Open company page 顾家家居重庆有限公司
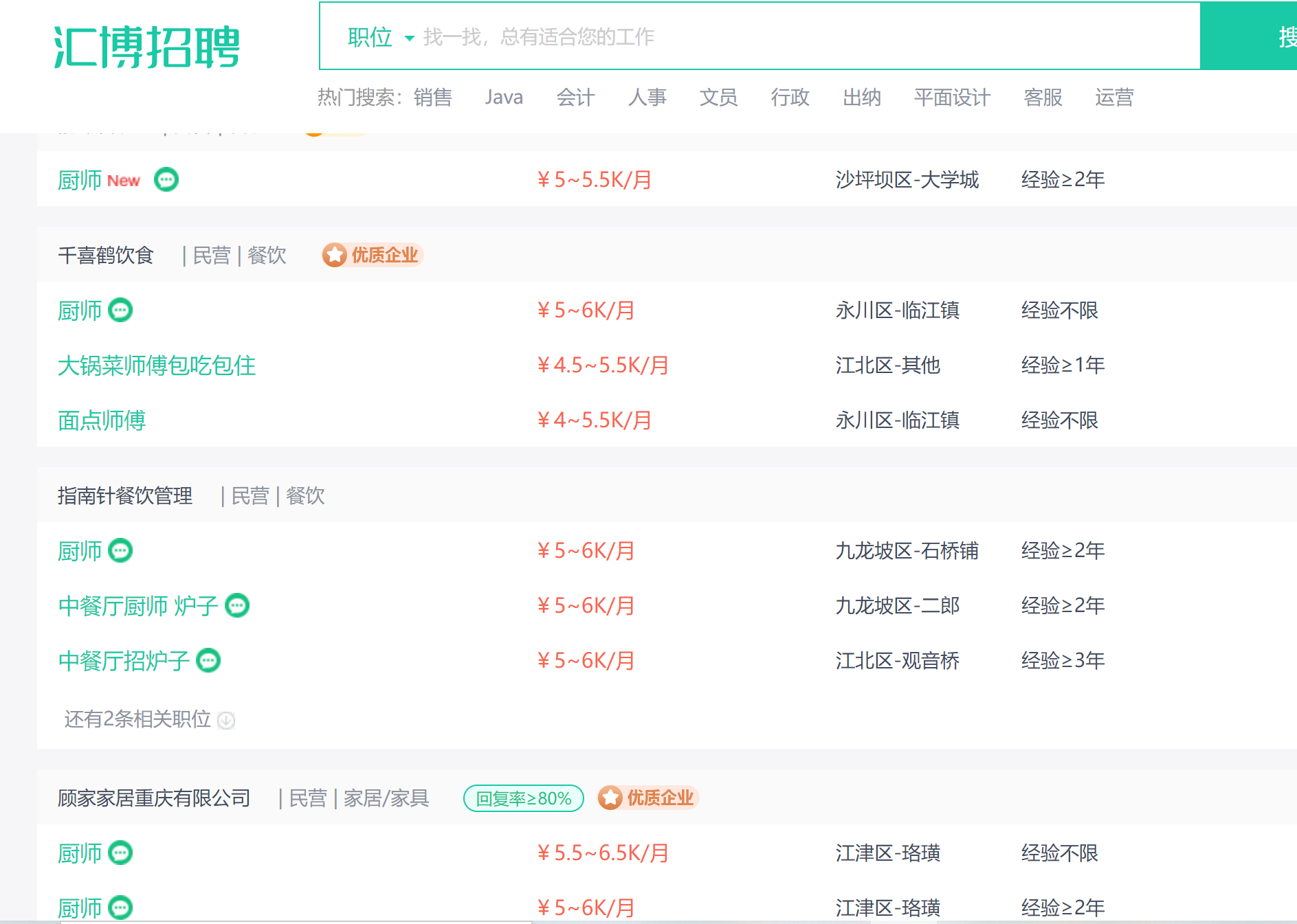 click(154, 798)
